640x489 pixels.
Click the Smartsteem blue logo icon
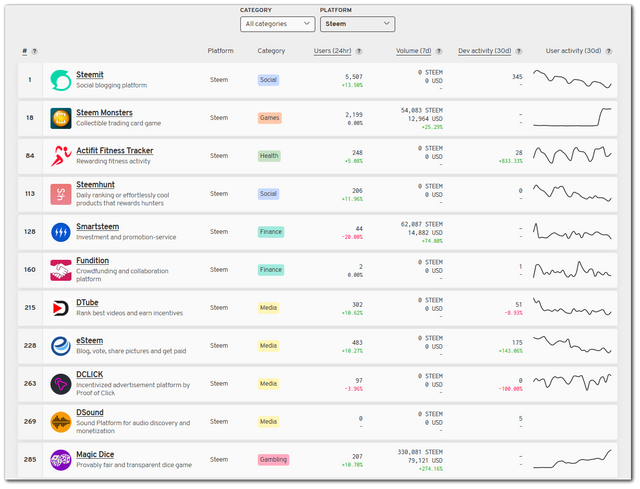click(x=61, y=232)
